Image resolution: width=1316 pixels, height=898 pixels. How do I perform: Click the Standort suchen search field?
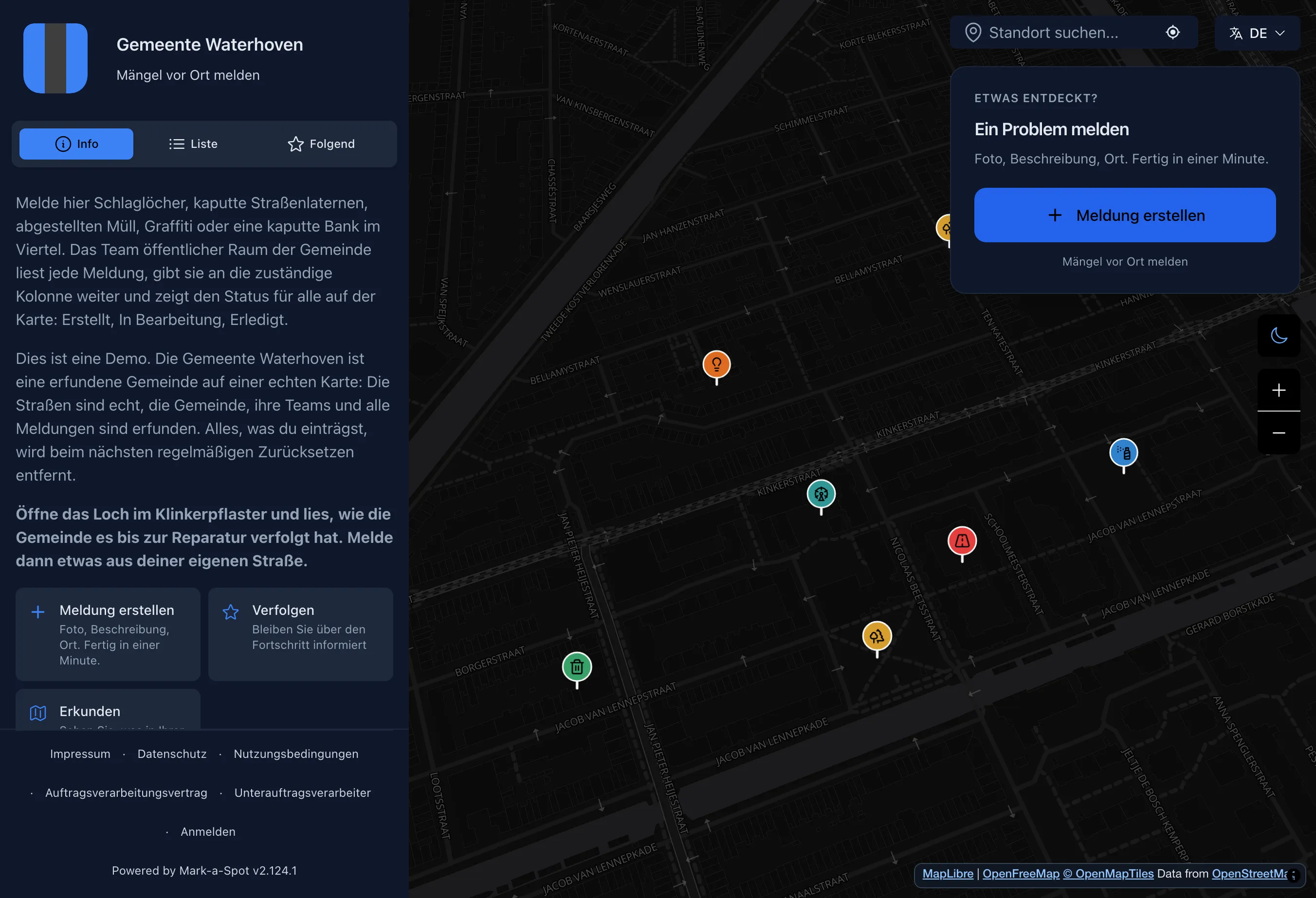click(1073, 33)
